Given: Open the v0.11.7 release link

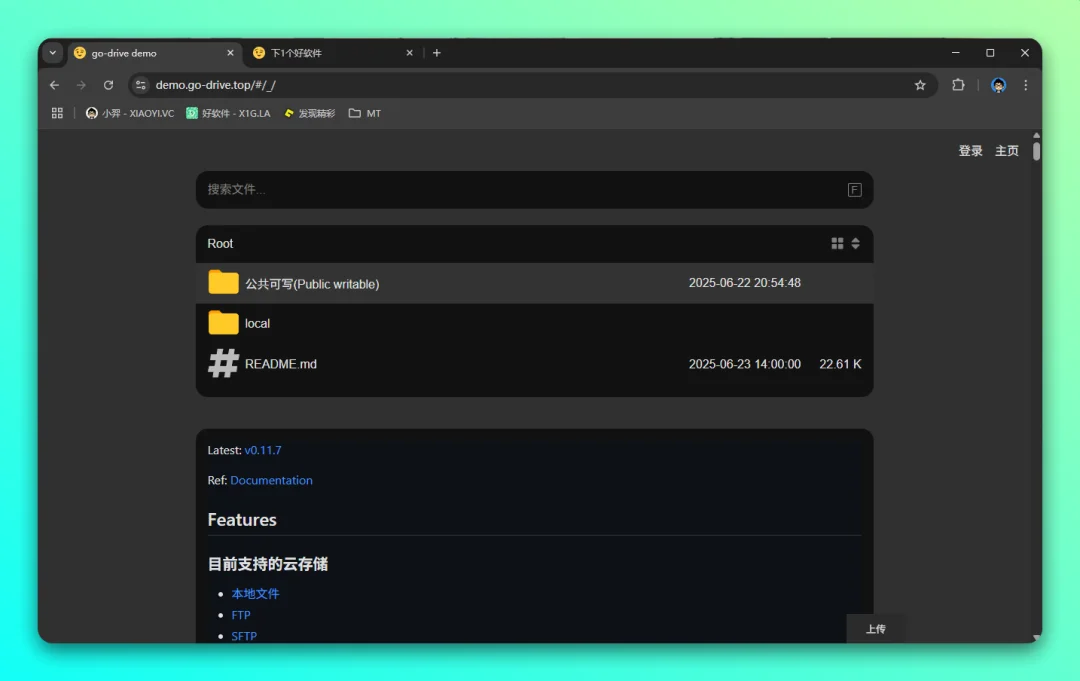Looking at the screenshot, I should tap(263, 450).
